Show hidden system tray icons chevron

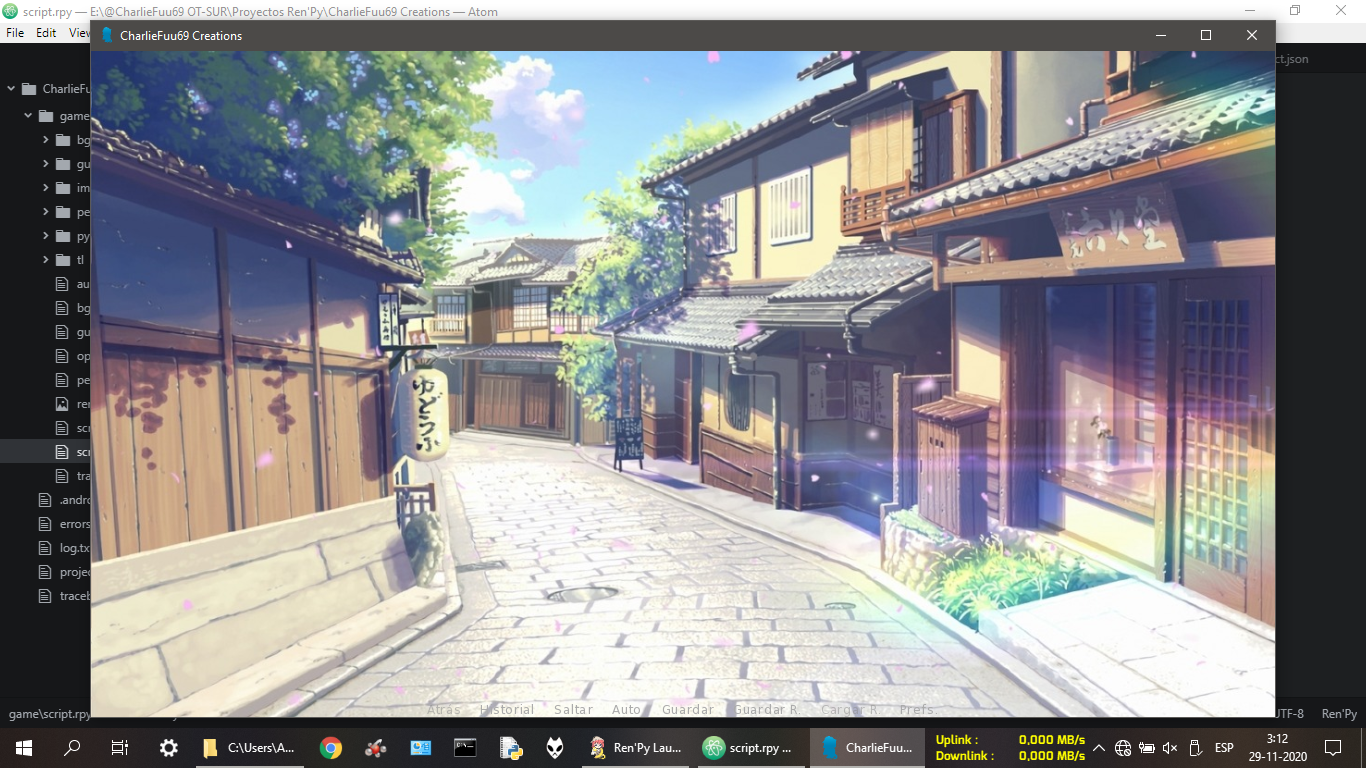pos(1099,748)
